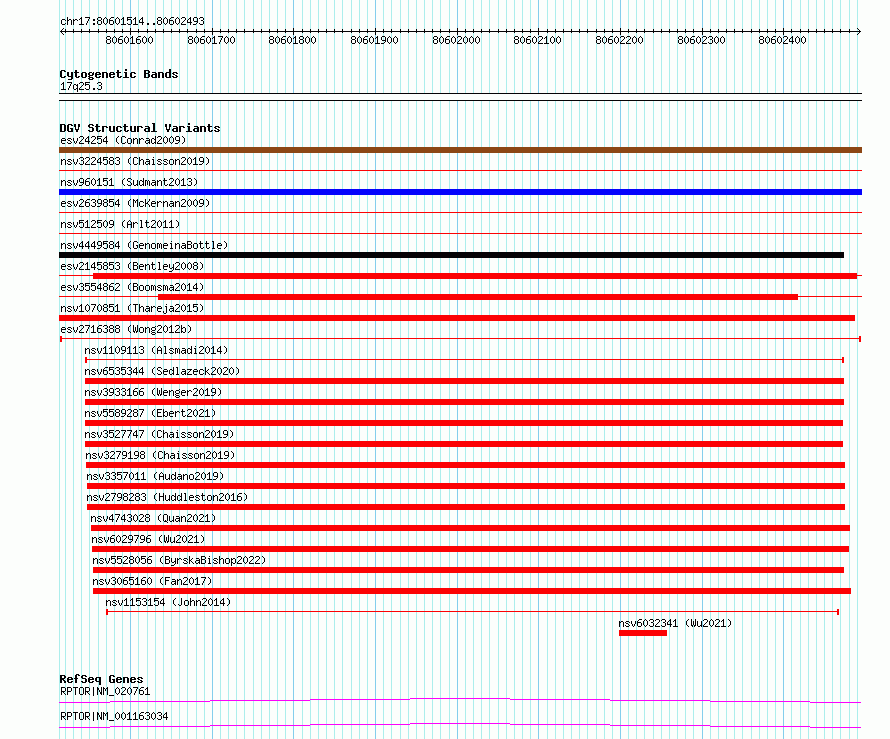Click the RefSeq Genes track heading
The height and width of the screenshot is (739, 890).
[x=101, y=679]
